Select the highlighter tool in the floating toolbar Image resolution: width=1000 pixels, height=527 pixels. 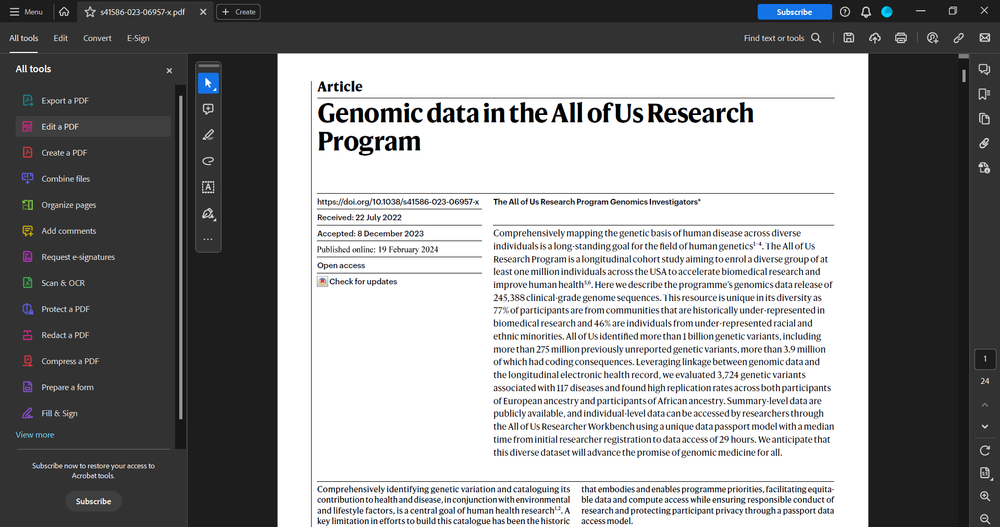click(208, 135)
